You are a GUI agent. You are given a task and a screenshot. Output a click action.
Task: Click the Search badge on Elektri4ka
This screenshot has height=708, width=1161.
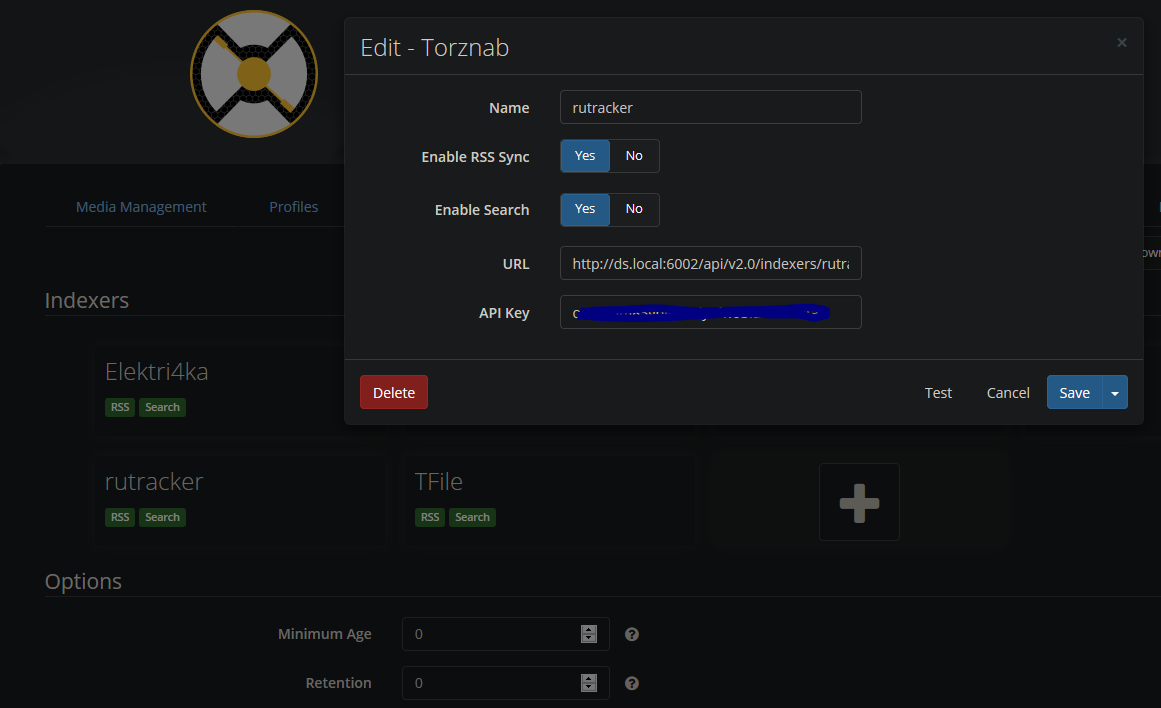click(162, 407)
